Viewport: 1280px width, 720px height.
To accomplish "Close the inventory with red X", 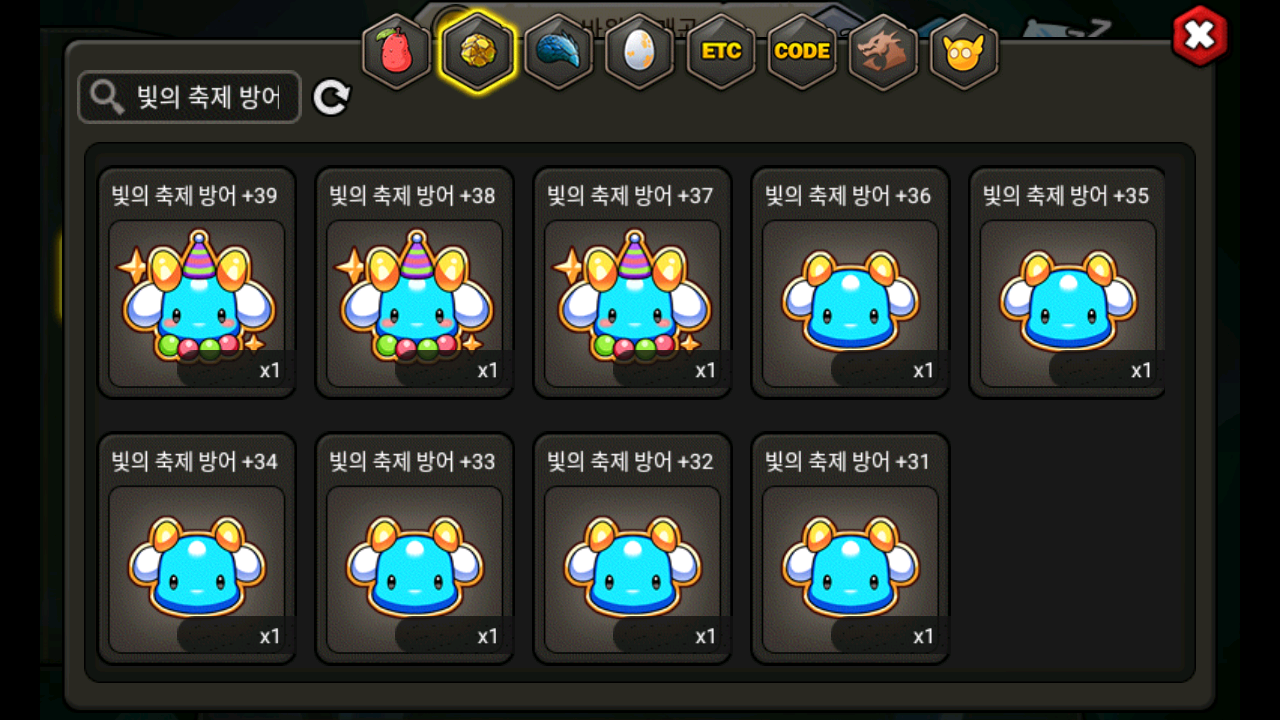I will [x=1199, y=37].
